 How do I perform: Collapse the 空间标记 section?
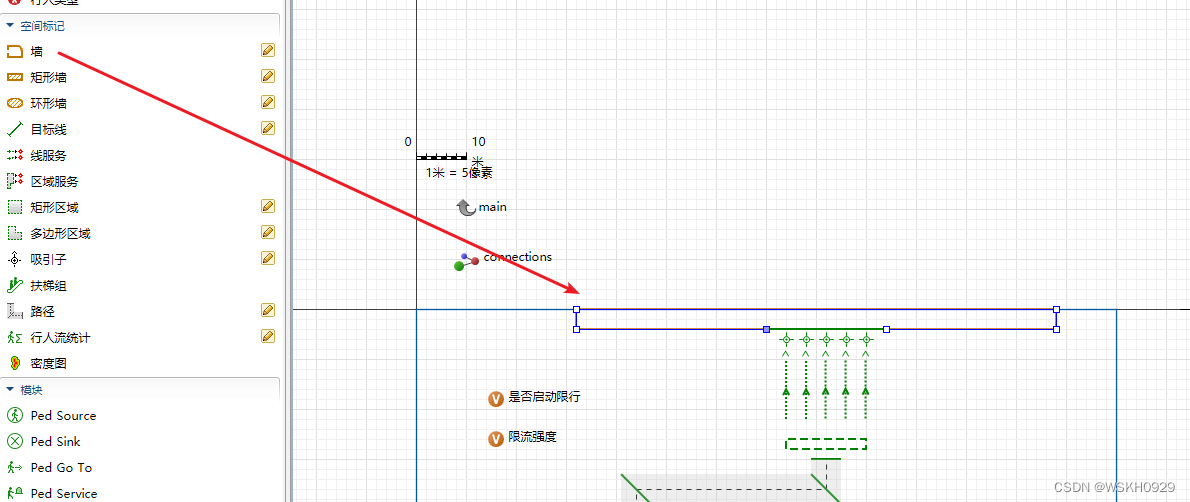pyautogui.click(x=10, y=26)
